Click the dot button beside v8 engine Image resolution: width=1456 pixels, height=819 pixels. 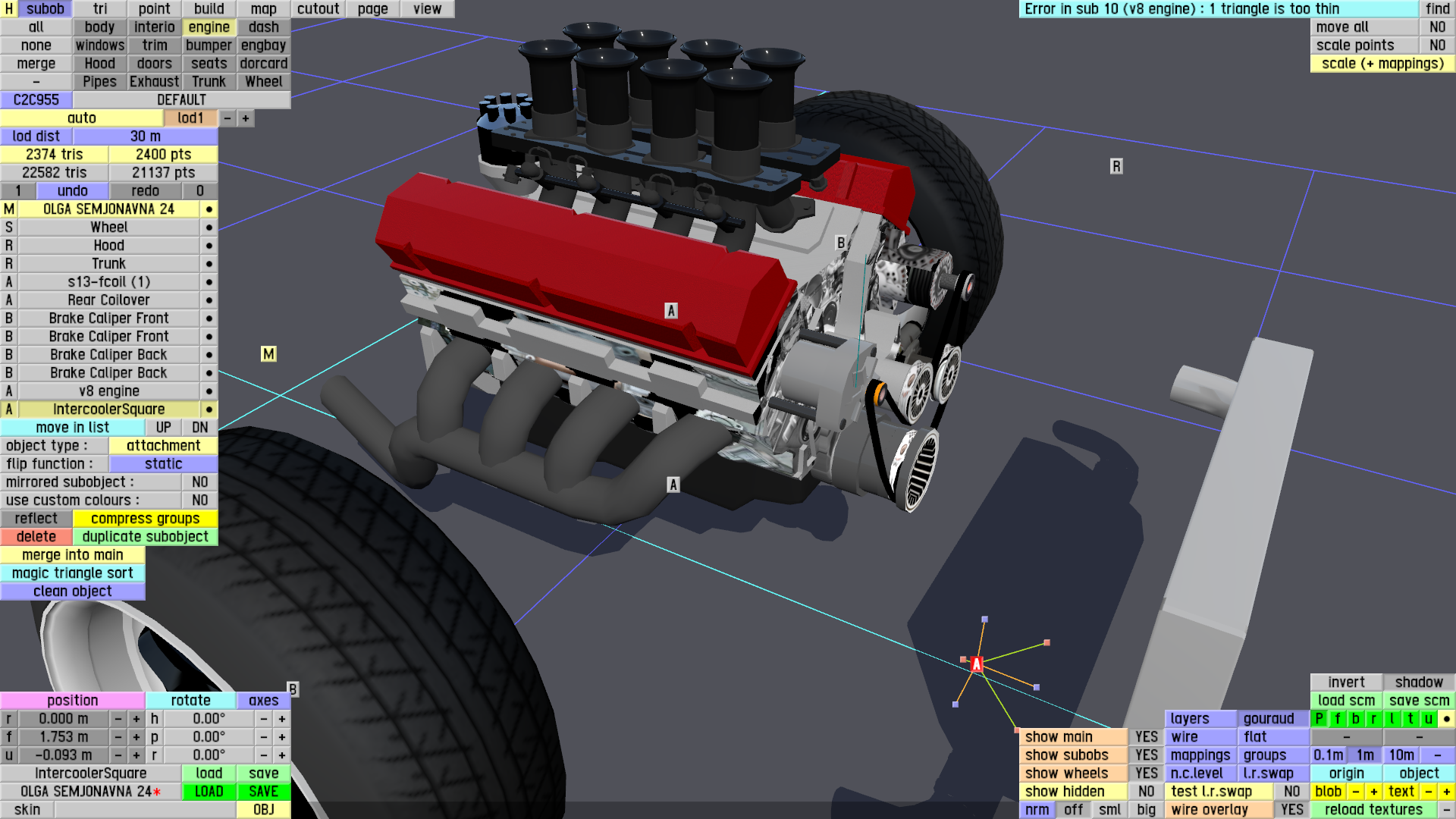pos(209,391)
